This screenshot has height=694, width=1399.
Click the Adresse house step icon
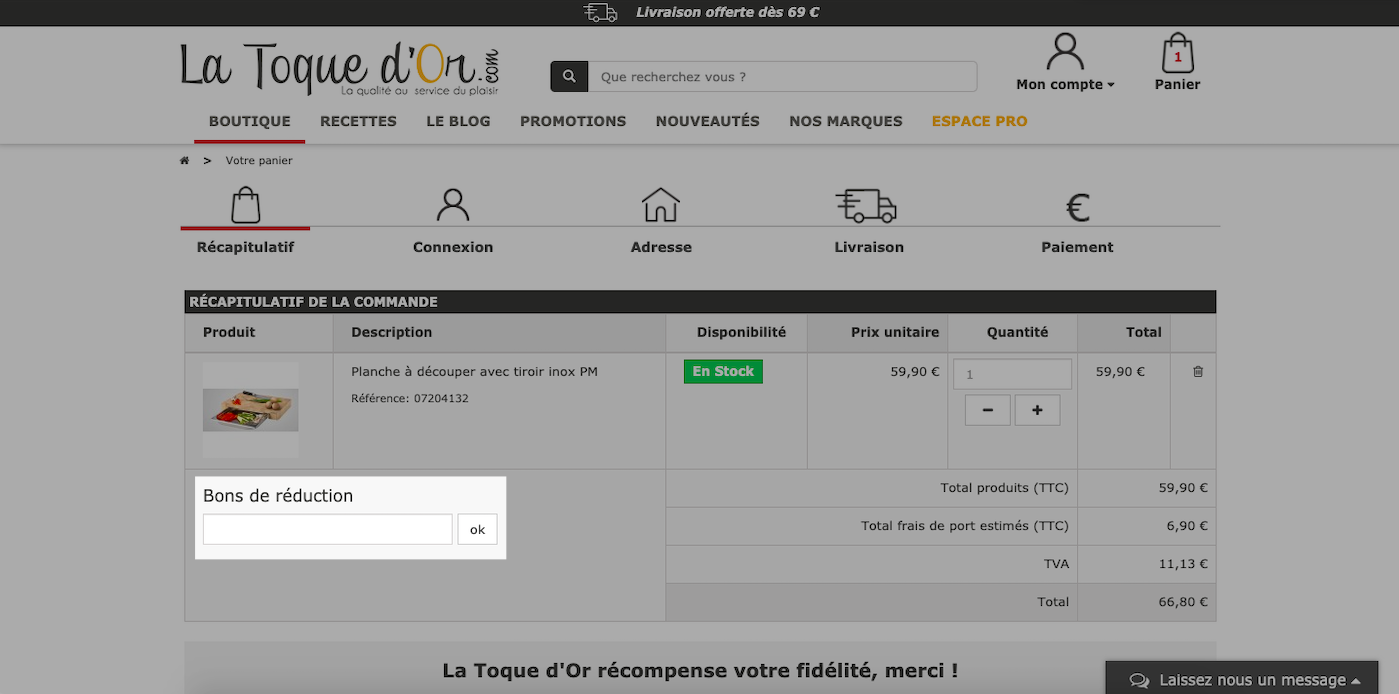point(660,205)
